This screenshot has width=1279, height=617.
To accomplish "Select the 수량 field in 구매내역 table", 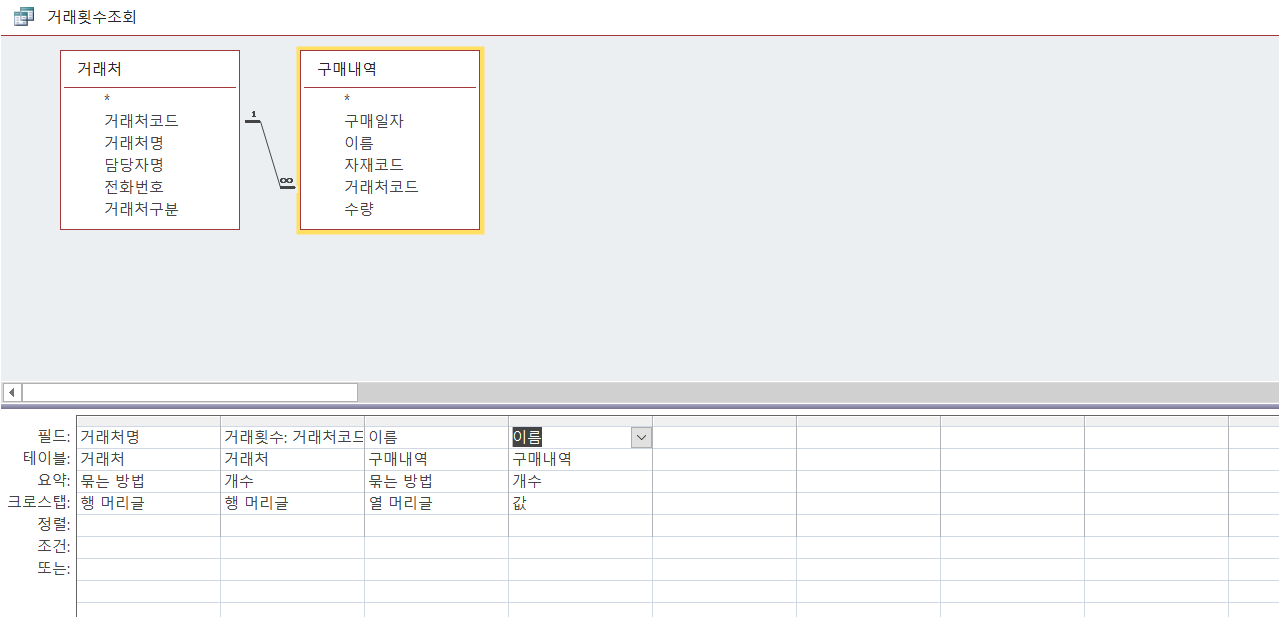I will [359, 209].
